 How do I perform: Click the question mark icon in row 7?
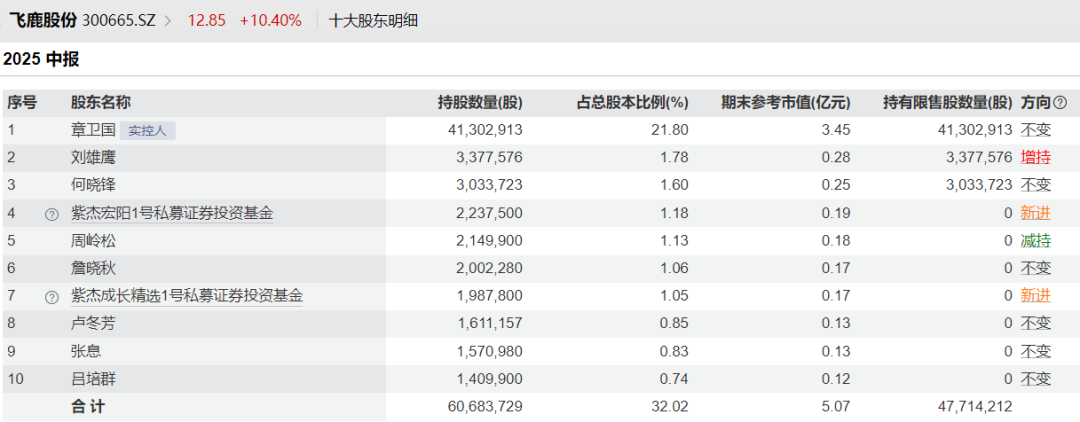point(51,297)
